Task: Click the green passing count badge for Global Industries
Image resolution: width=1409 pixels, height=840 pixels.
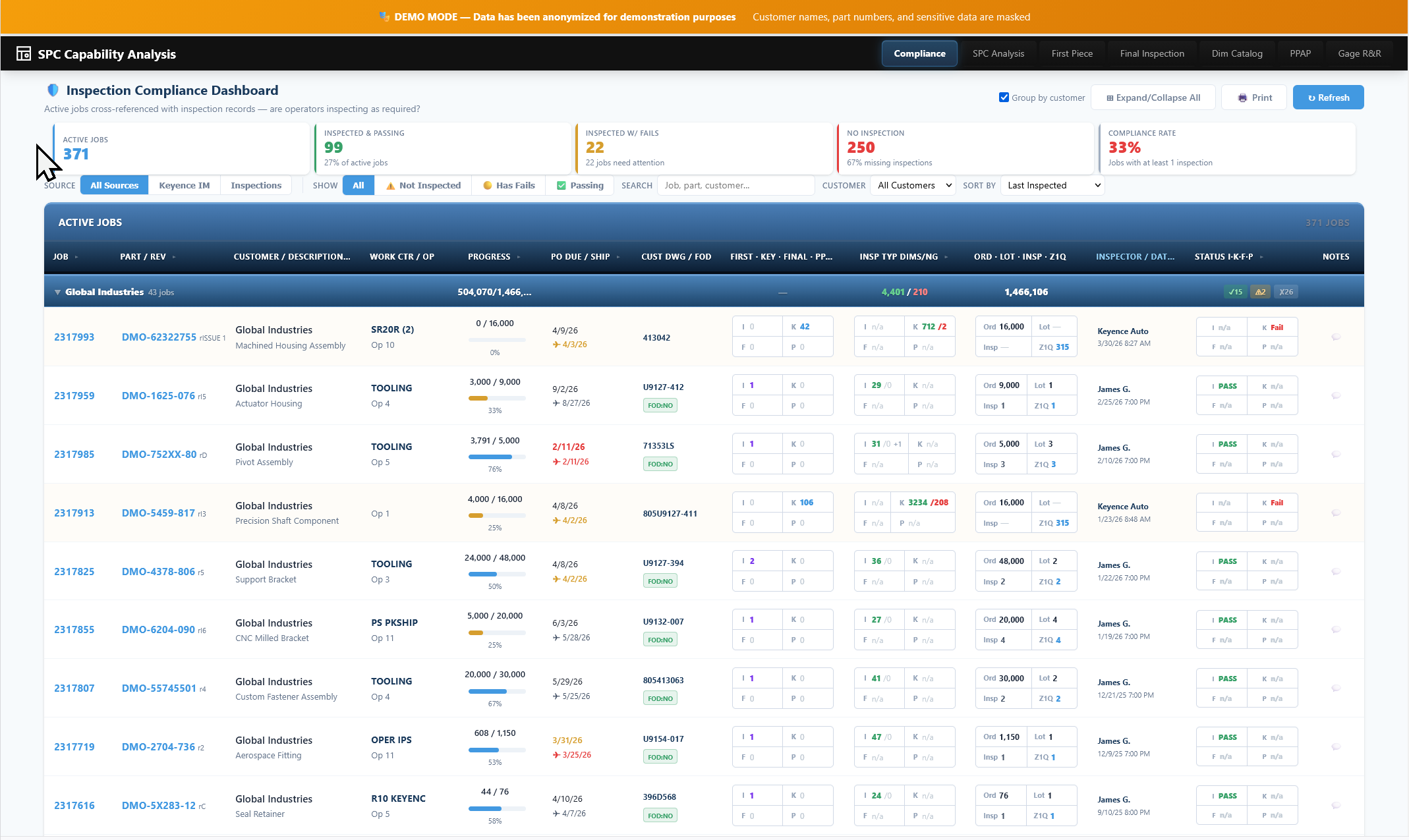Action: 1235,292
